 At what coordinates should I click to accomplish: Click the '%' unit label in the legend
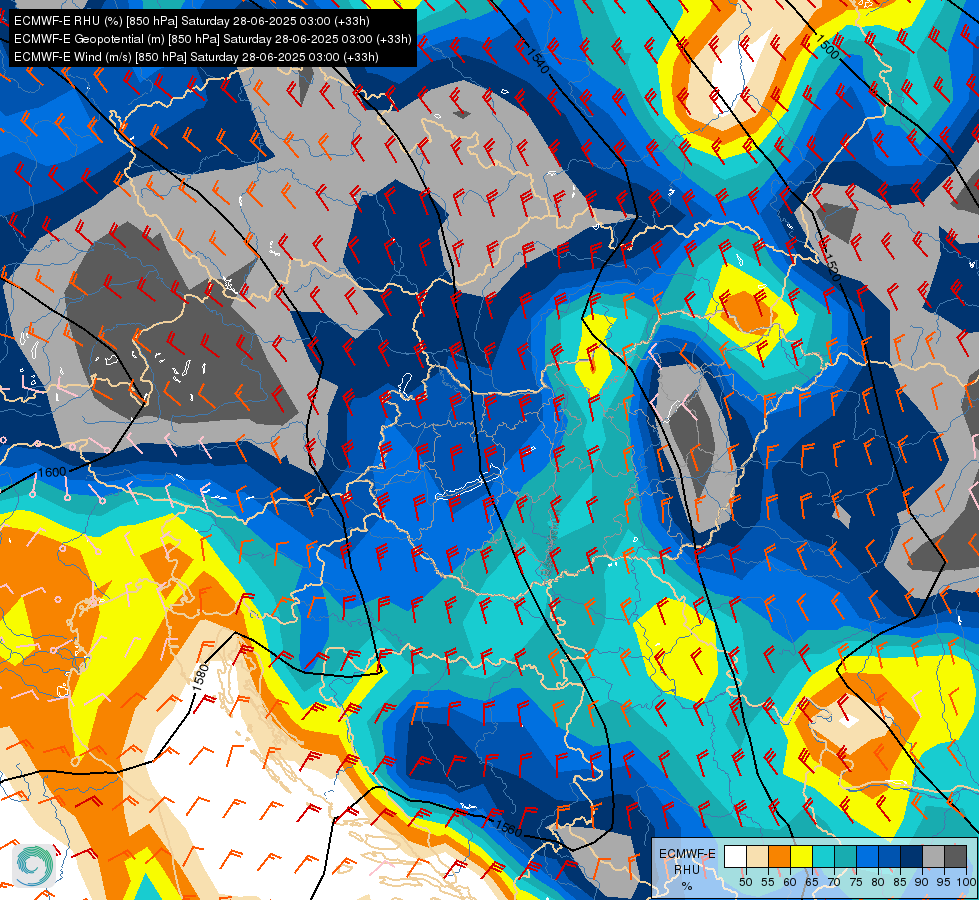click(x=687, y=886)
